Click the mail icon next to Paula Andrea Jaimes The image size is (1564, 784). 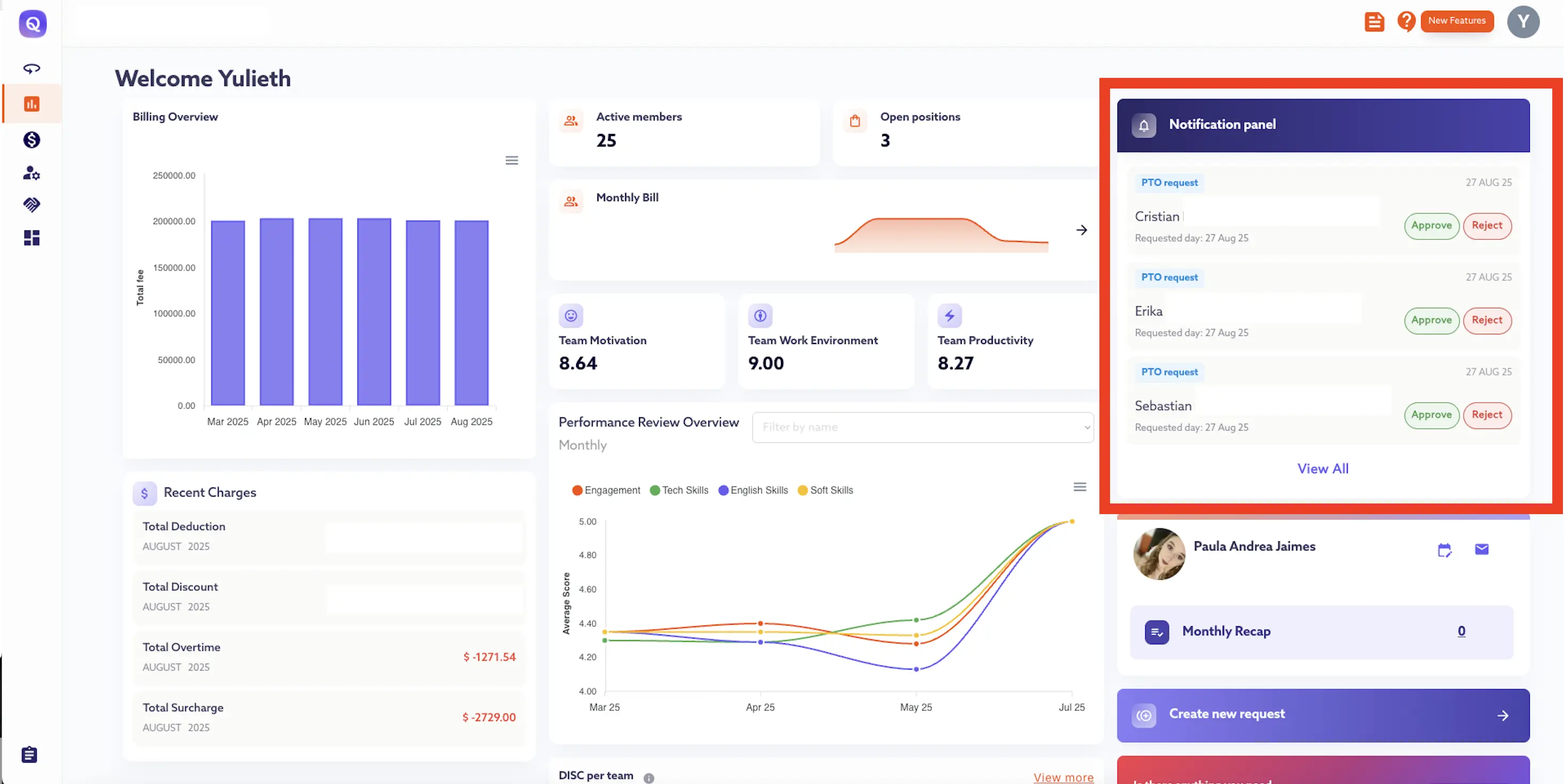(x=1481, y=549)
